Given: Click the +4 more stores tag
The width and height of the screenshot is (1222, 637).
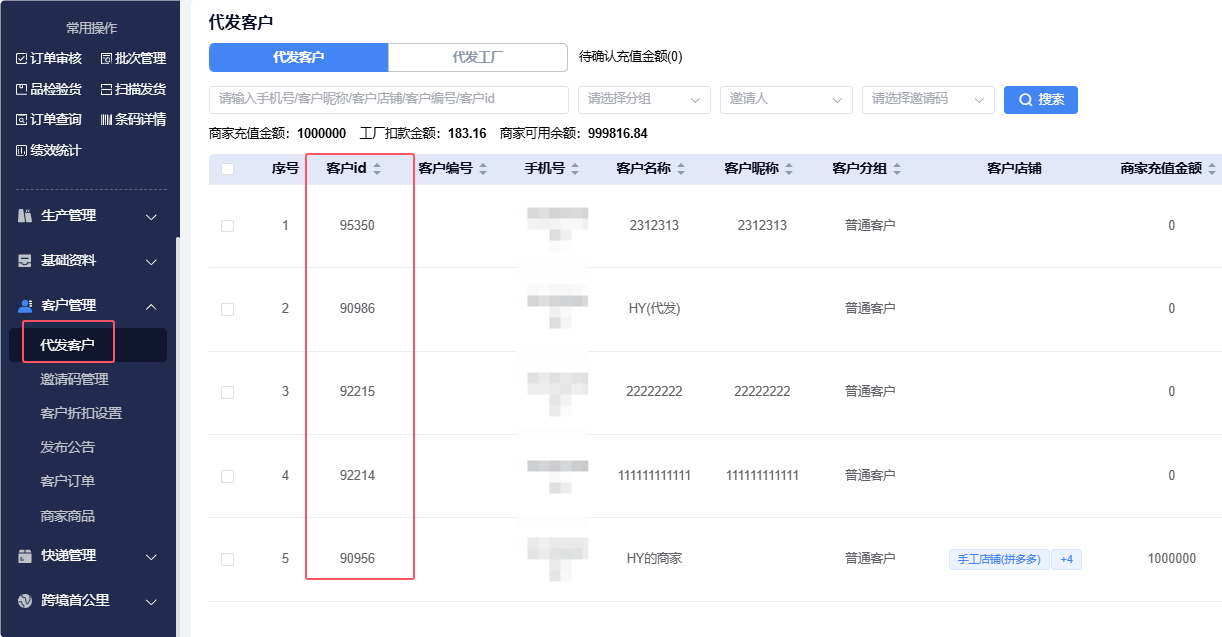Looking at the screenshot, I should pos(1066,559).
